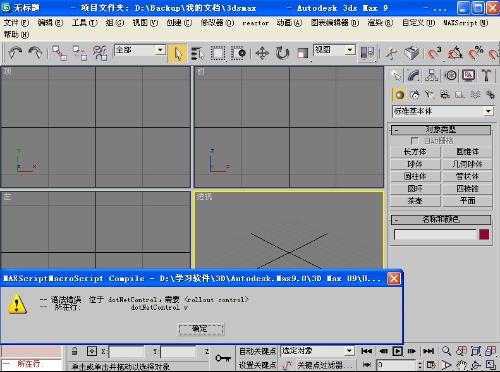Open the red object color swatch

point(484,234)
